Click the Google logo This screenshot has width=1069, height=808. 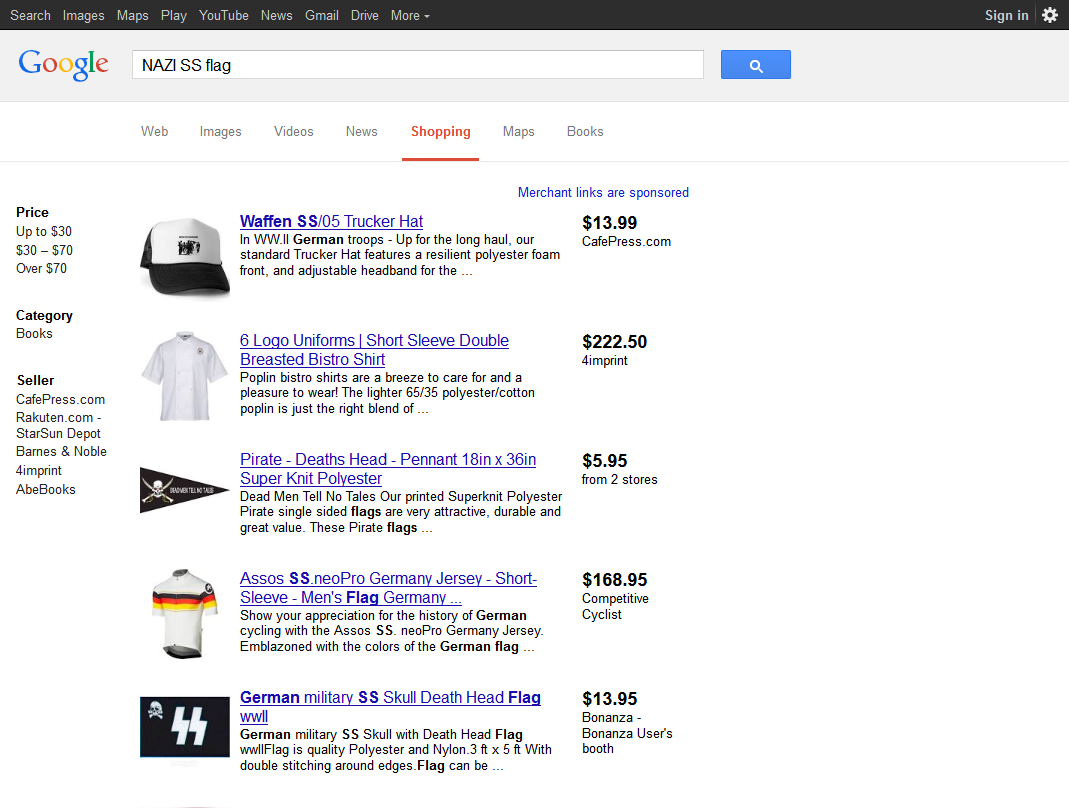click(63, 65)
